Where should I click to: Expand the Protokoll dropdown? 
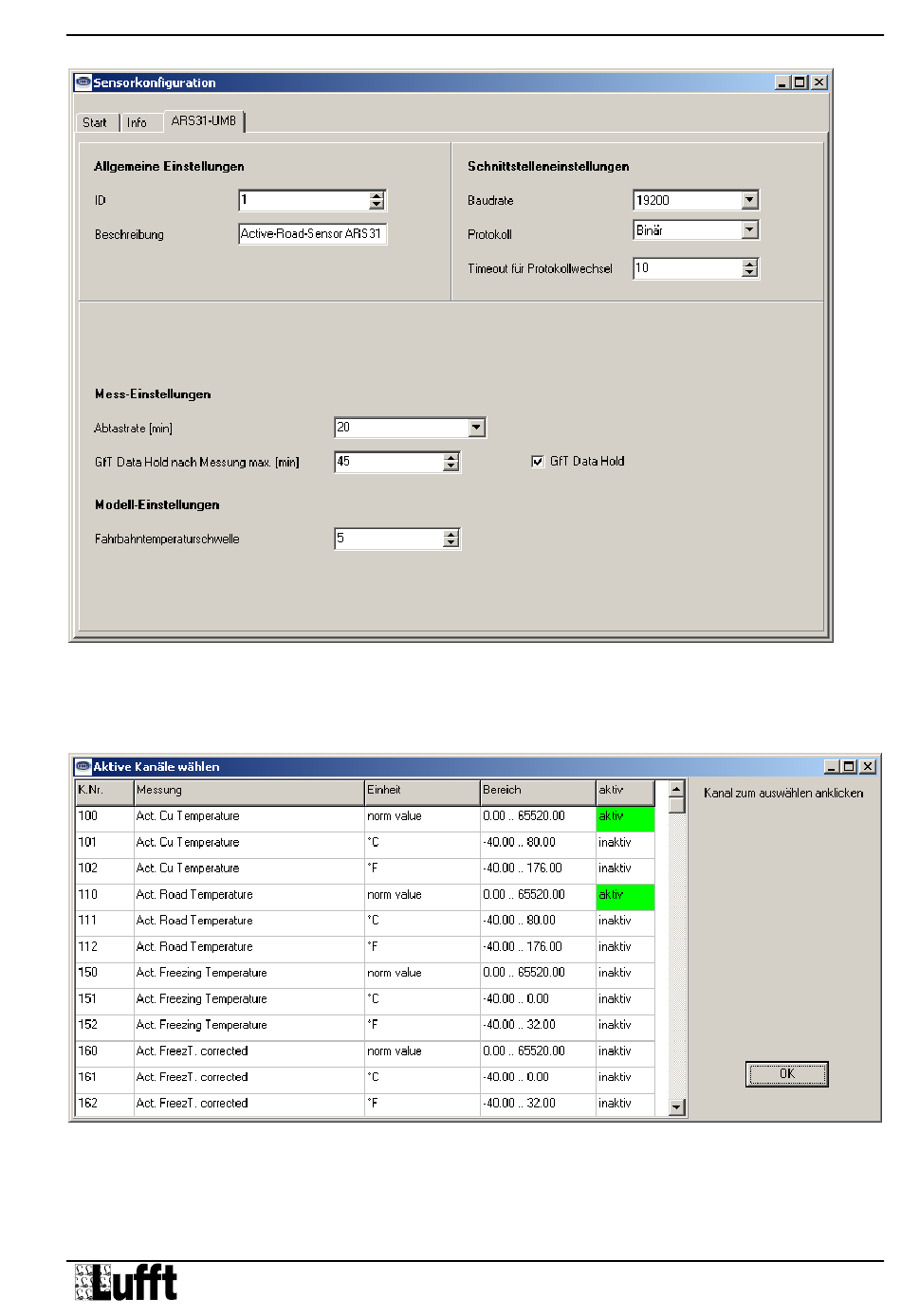pos(749,230)
